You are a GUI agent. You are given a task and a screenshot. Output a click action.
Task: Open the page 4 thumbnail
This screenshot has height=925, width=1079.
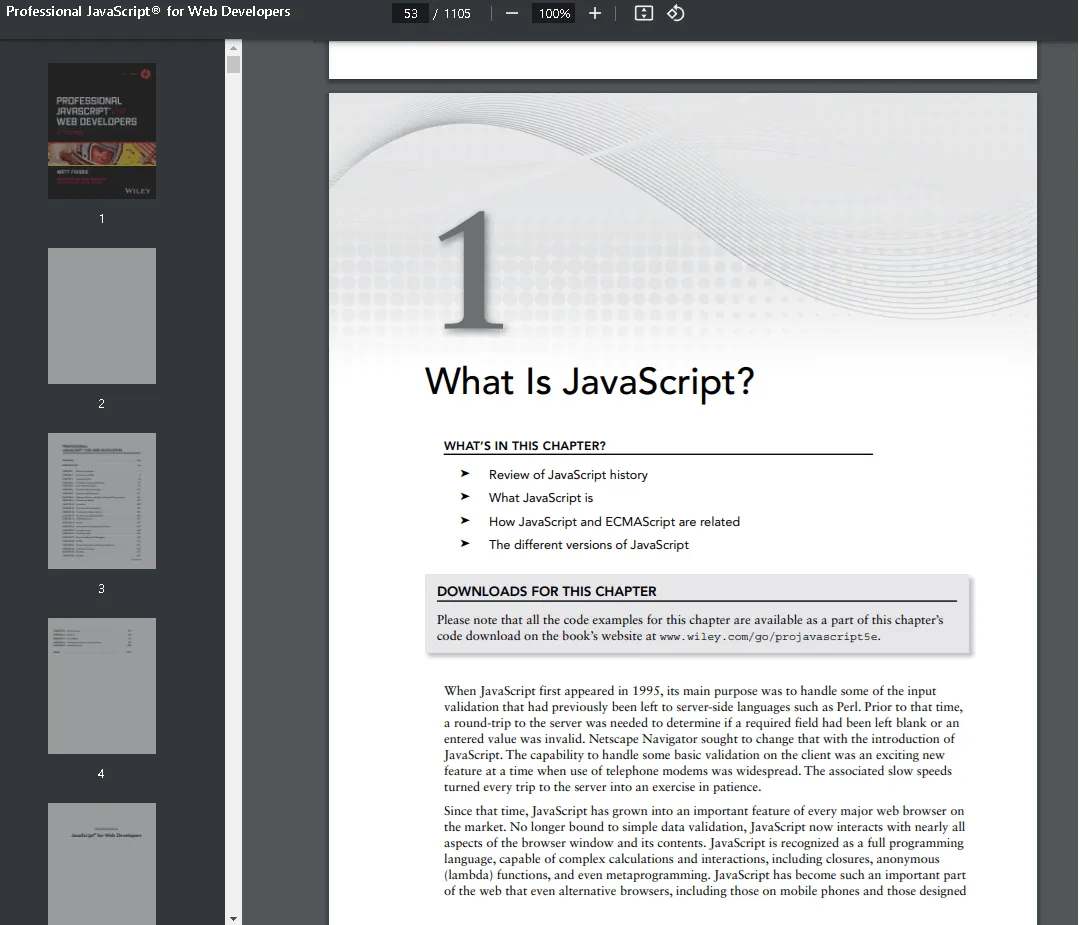(102, 686)
